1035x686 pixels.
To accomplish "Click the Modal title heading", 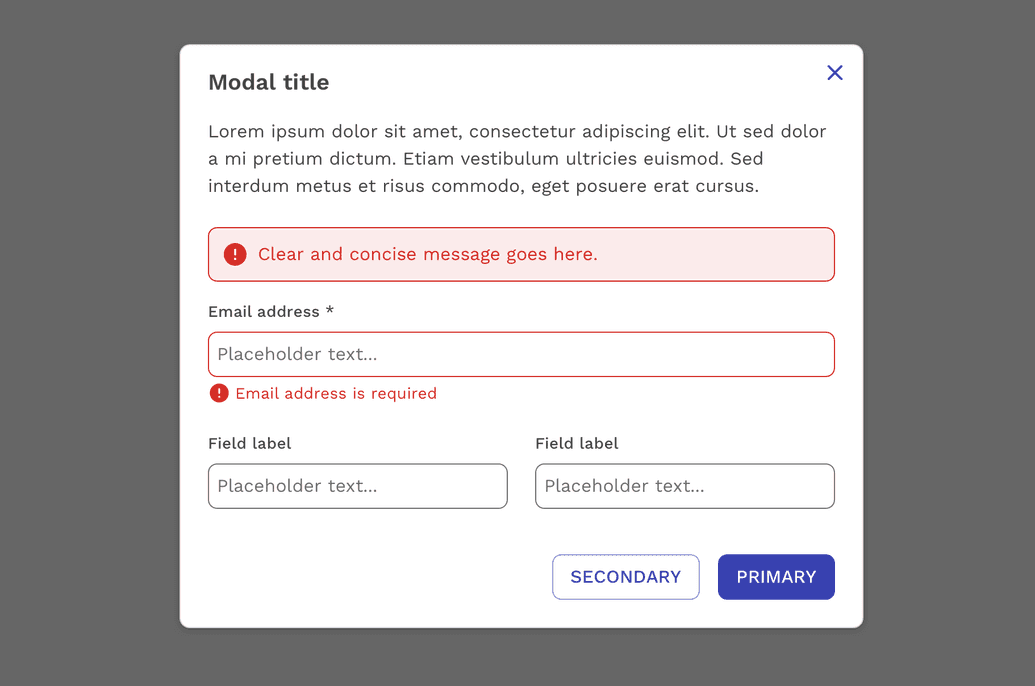I will pyautogui.click(x=268, y=82).
